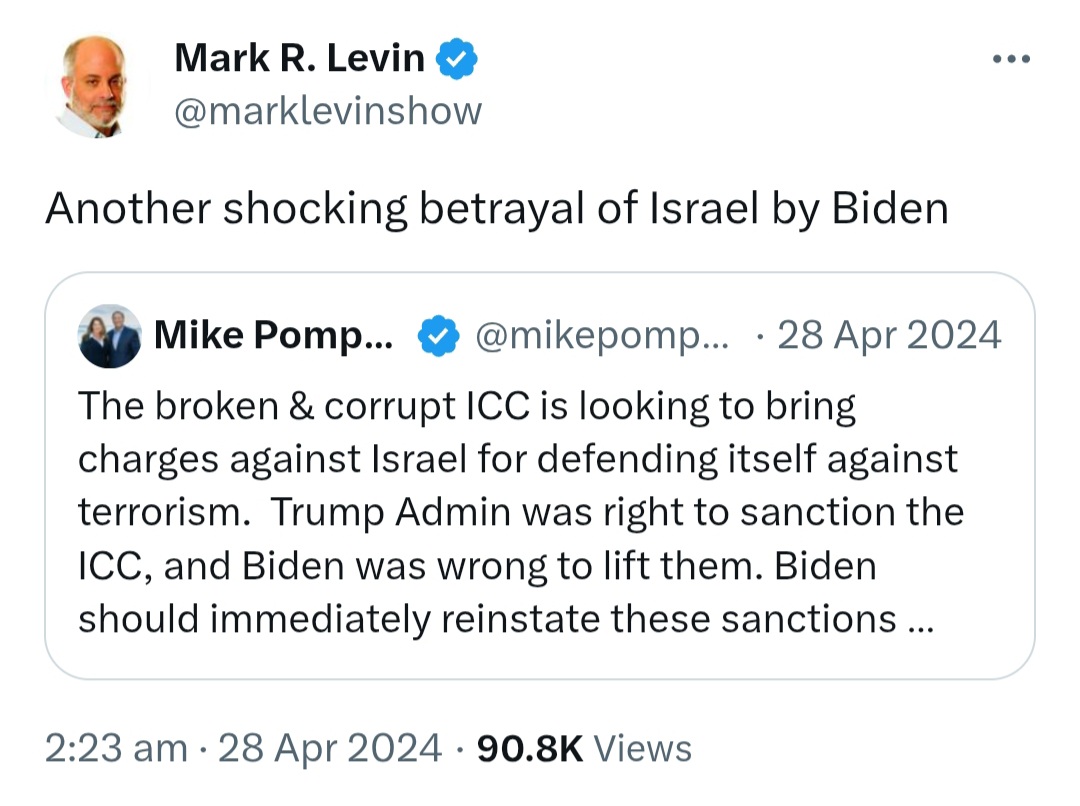
Task: Open the 90.8K view count
Action: tap(530, 749)
